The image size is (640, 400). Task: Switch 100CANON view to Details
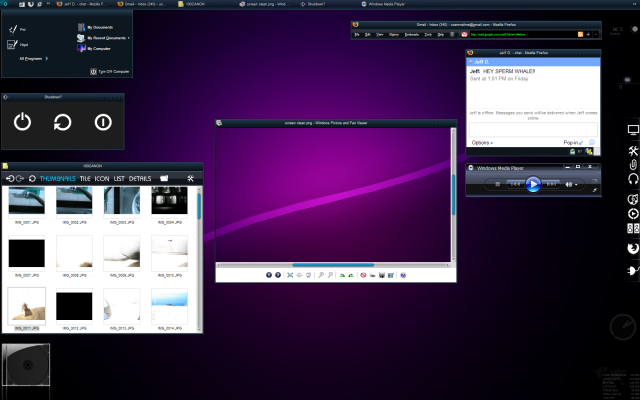(140, 178)
